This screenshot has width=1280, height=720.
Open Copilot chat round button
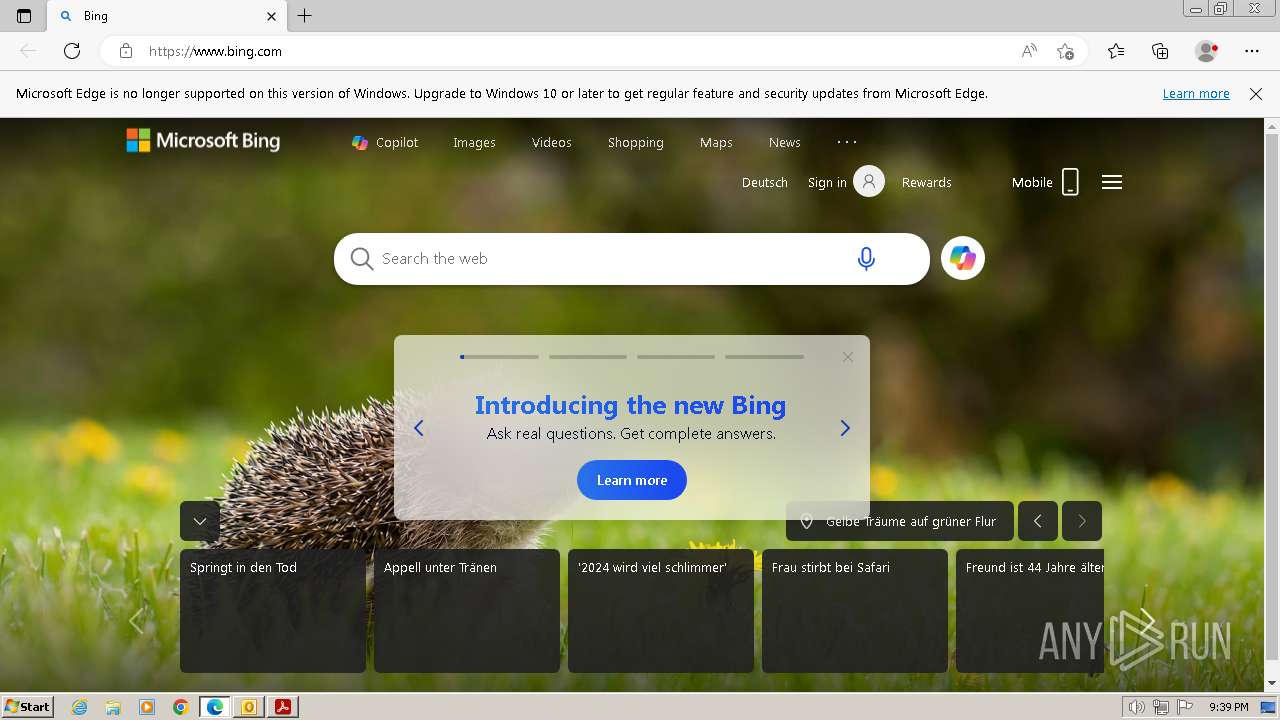[x=963, y=258]
